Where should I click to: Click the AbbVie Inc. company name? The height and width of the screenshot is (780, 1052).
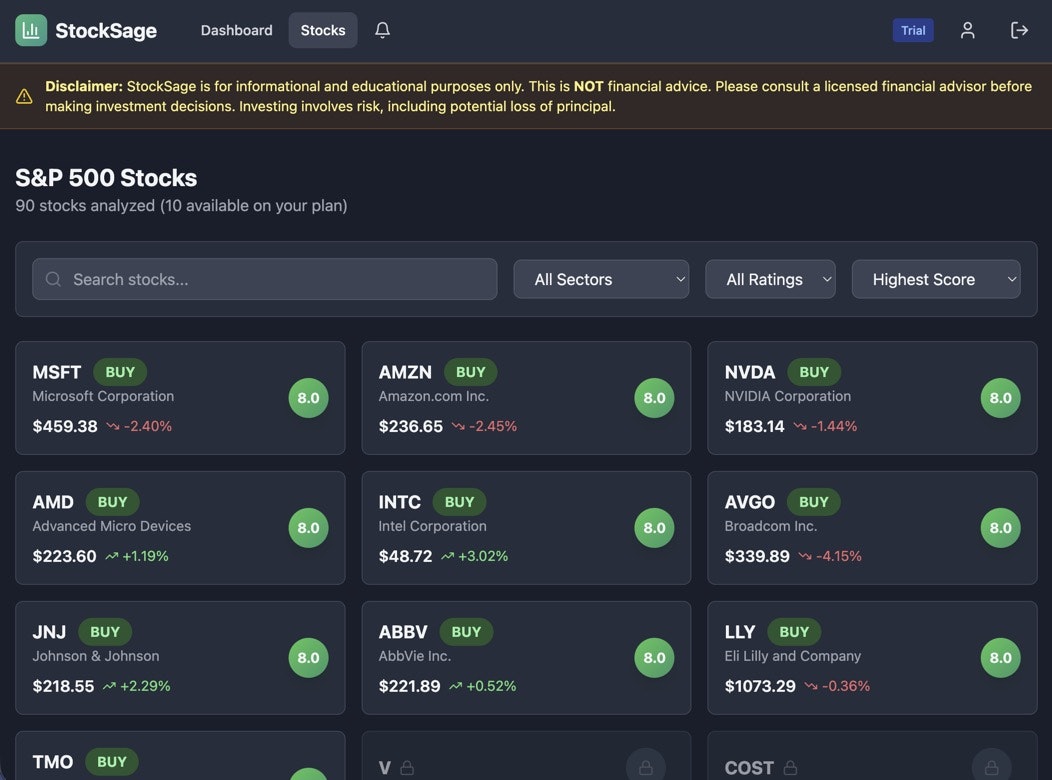[x=415, y=656]
